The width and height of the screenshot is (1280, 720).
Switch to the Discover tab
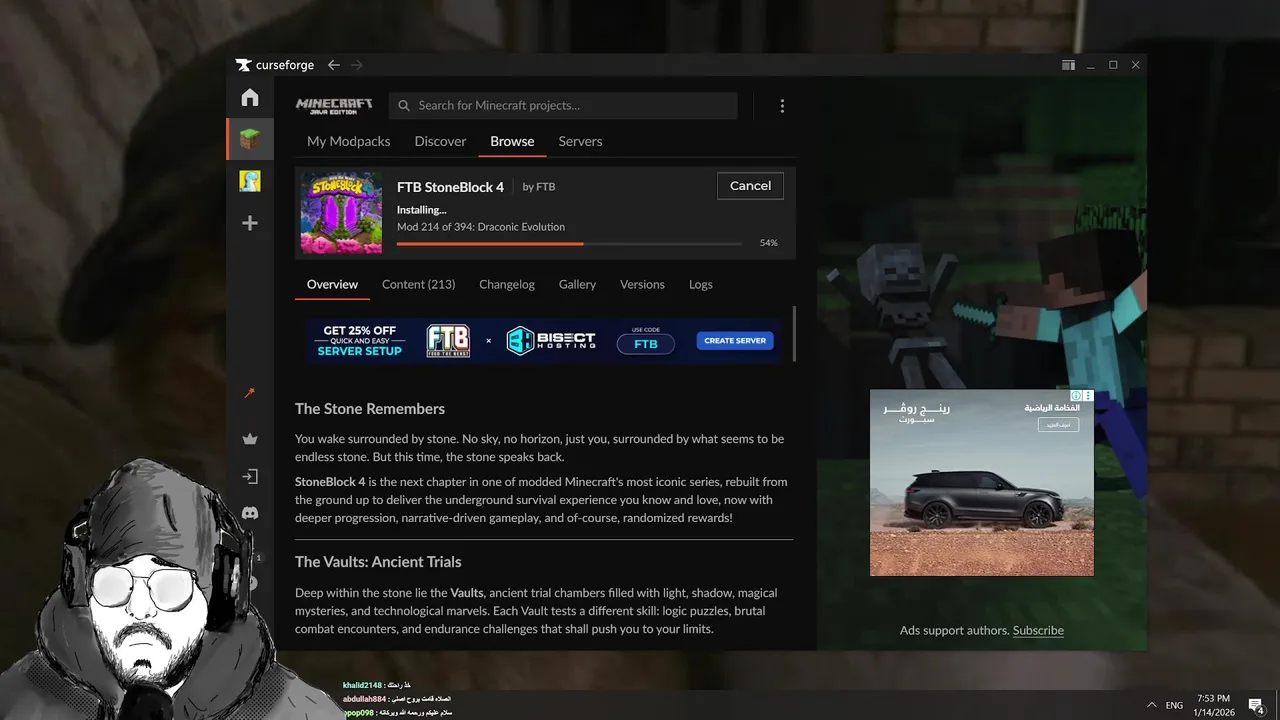[x=440, y=141]
